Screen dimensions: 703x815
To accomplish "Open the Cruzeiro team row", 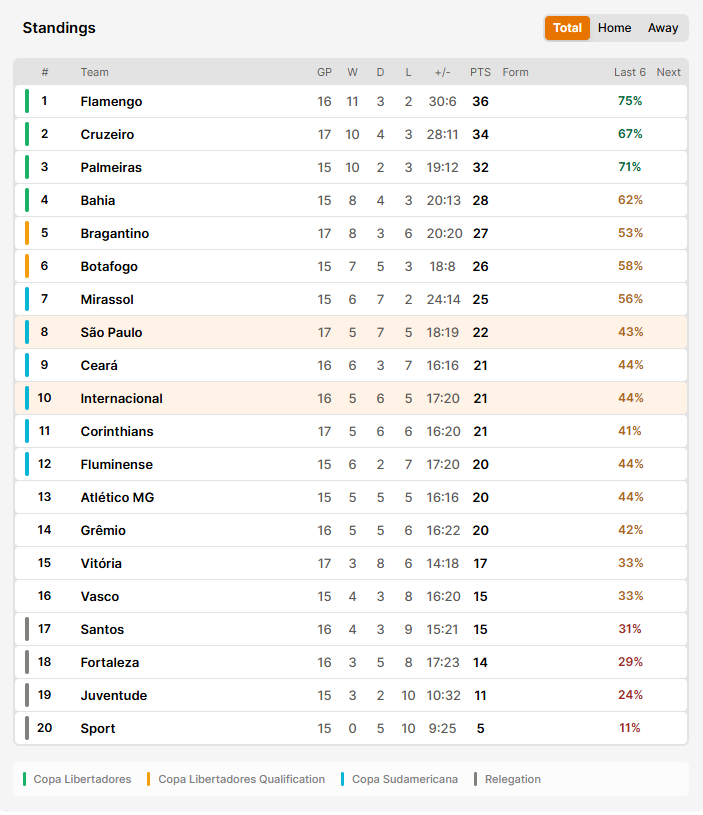I will click(x=351, y=135).
